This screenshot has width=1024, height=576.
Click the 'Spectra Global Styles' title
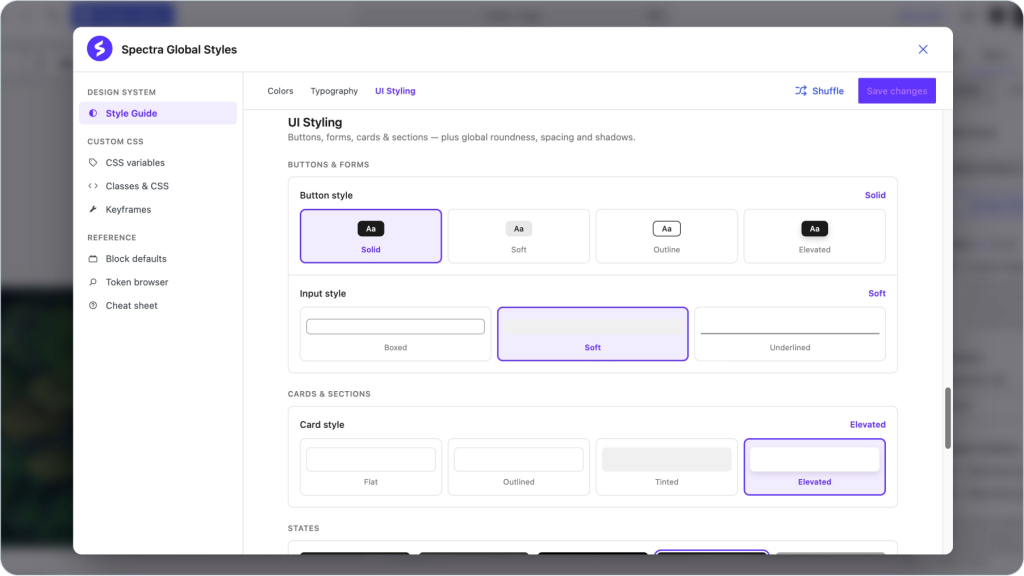(x=179, y=50)
